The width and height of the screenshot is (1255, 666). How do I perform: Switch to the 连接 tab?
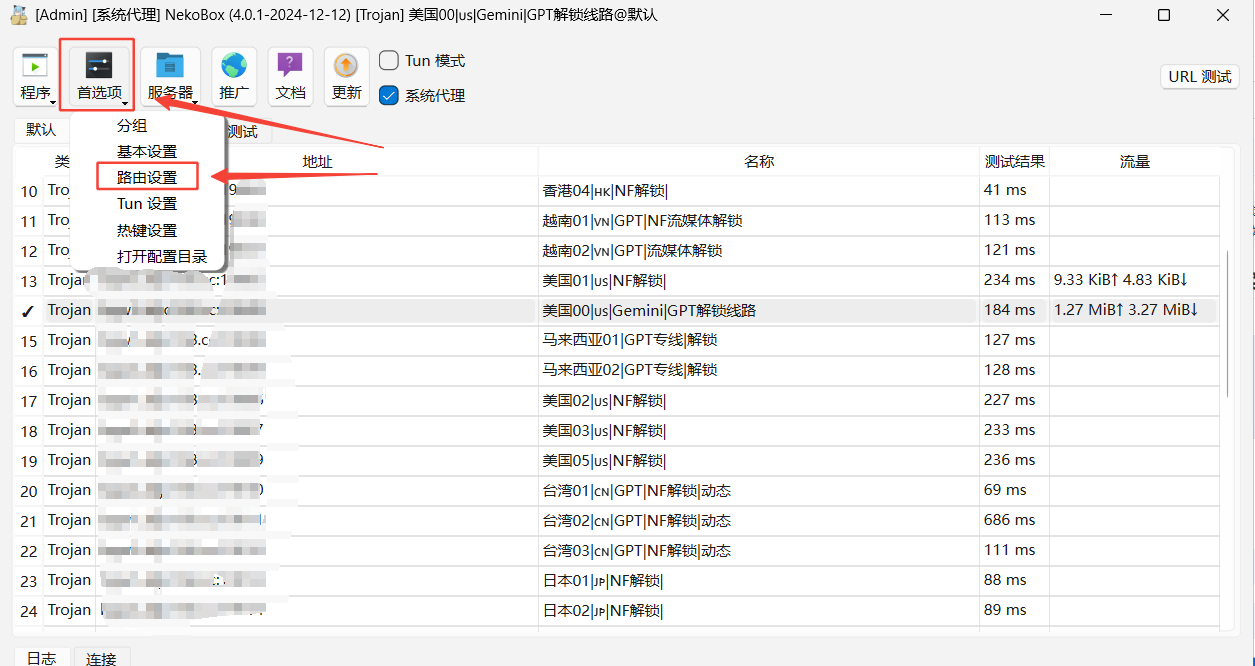(x=101, y=658)
